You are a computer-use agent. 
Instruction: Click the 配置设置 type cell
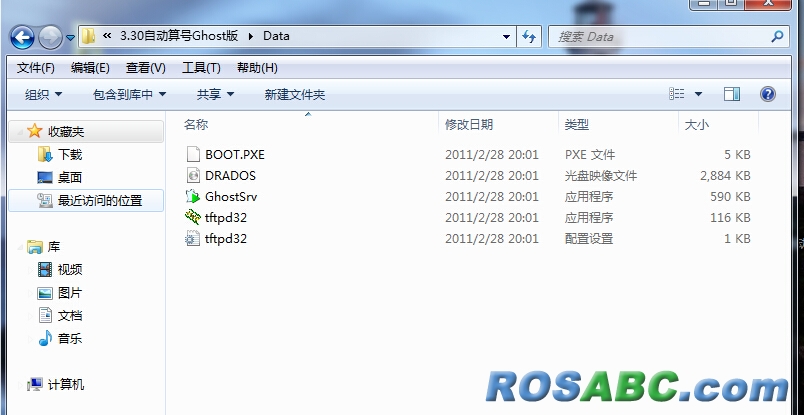(x=589, y=239)
